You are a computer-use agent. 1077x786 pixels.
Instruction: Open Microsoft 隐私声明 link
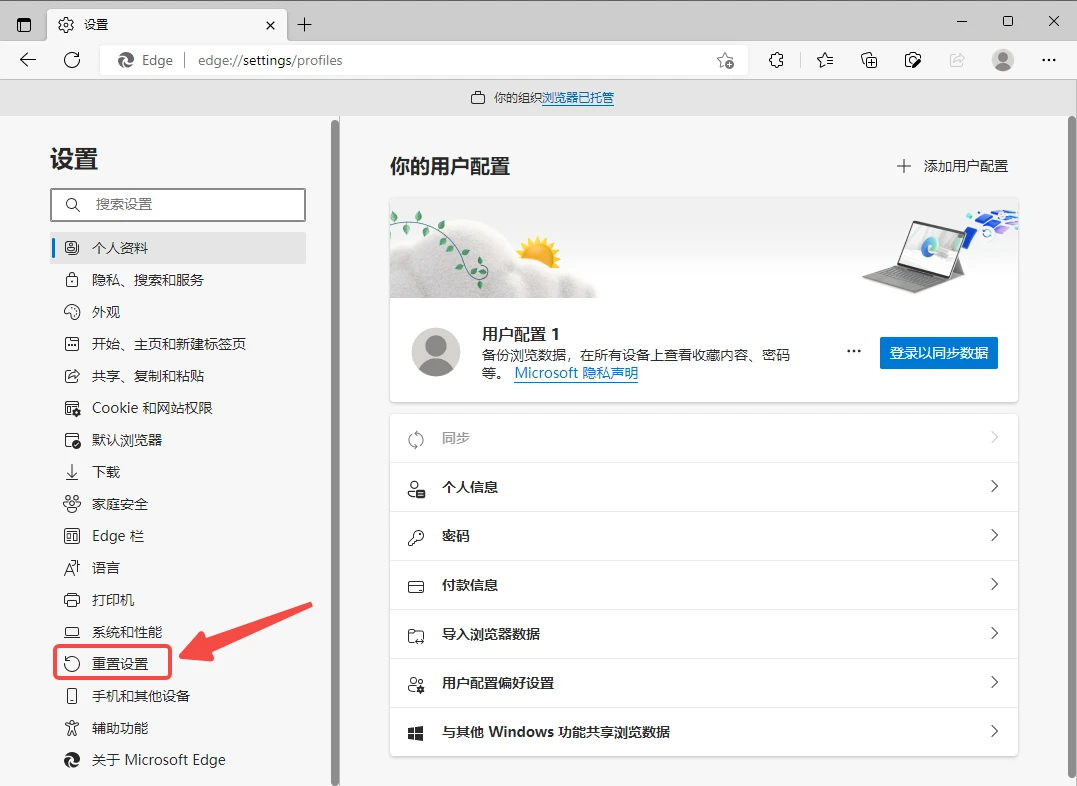pos(576,373)
